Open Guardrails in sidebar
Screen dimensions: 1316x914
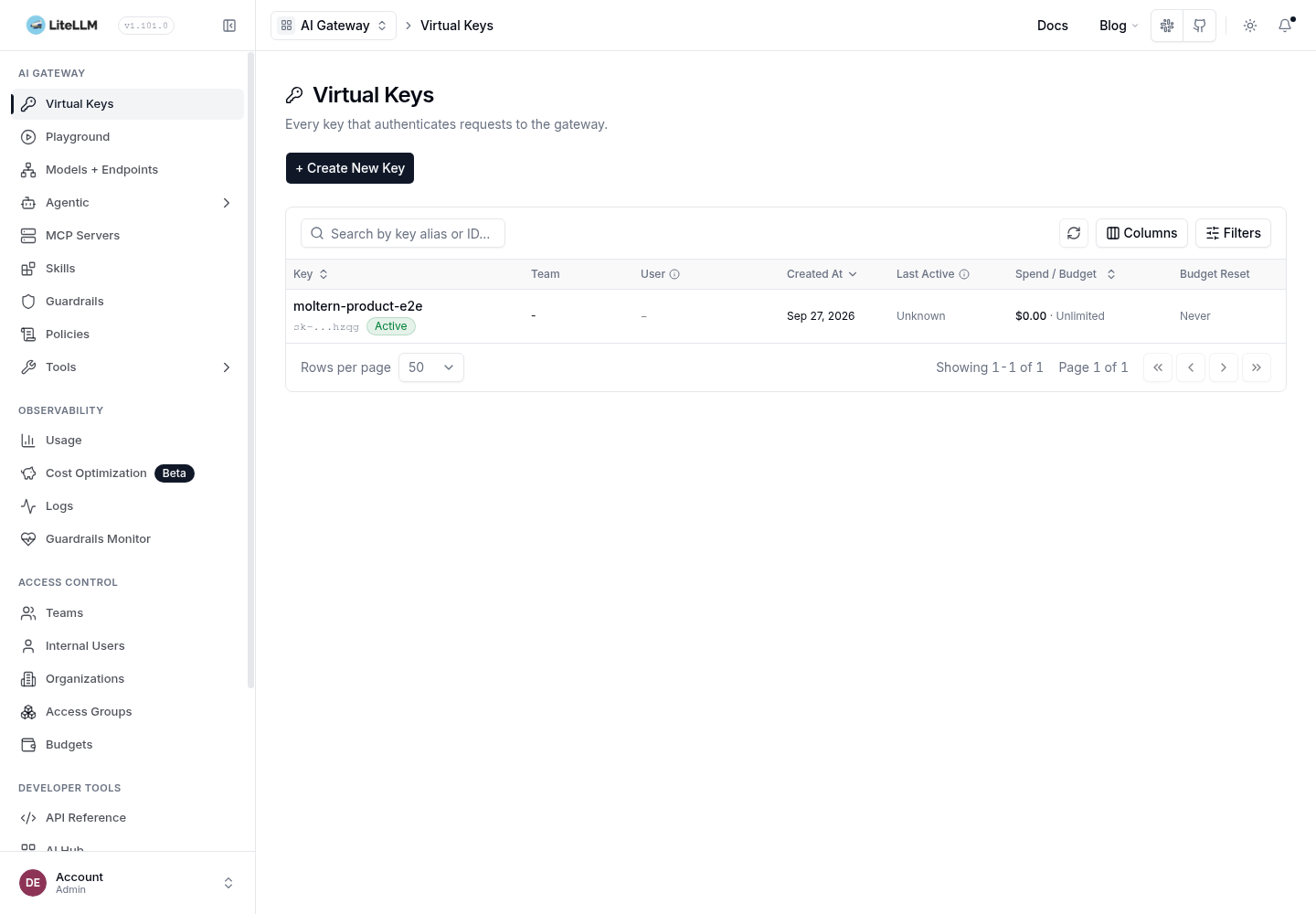(127, 302)
